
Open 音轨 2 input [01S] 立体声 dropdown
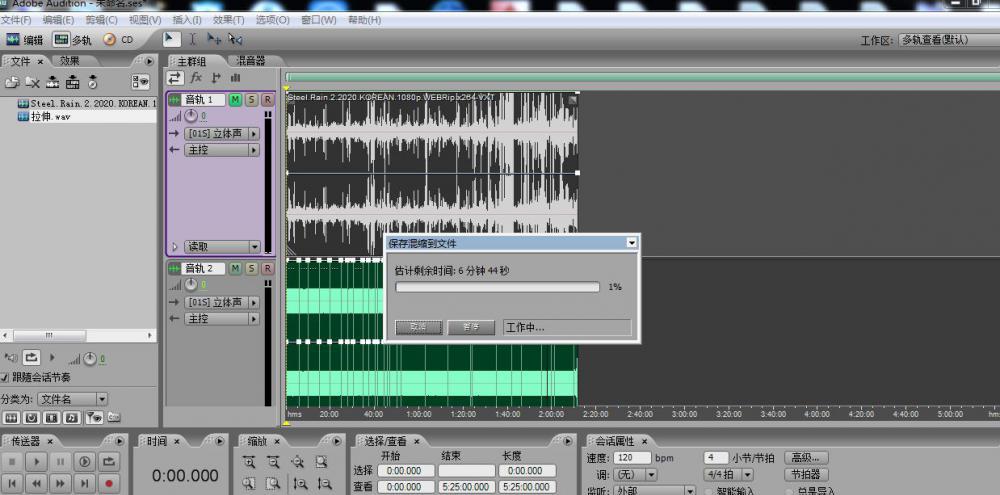tap(222, 302)
